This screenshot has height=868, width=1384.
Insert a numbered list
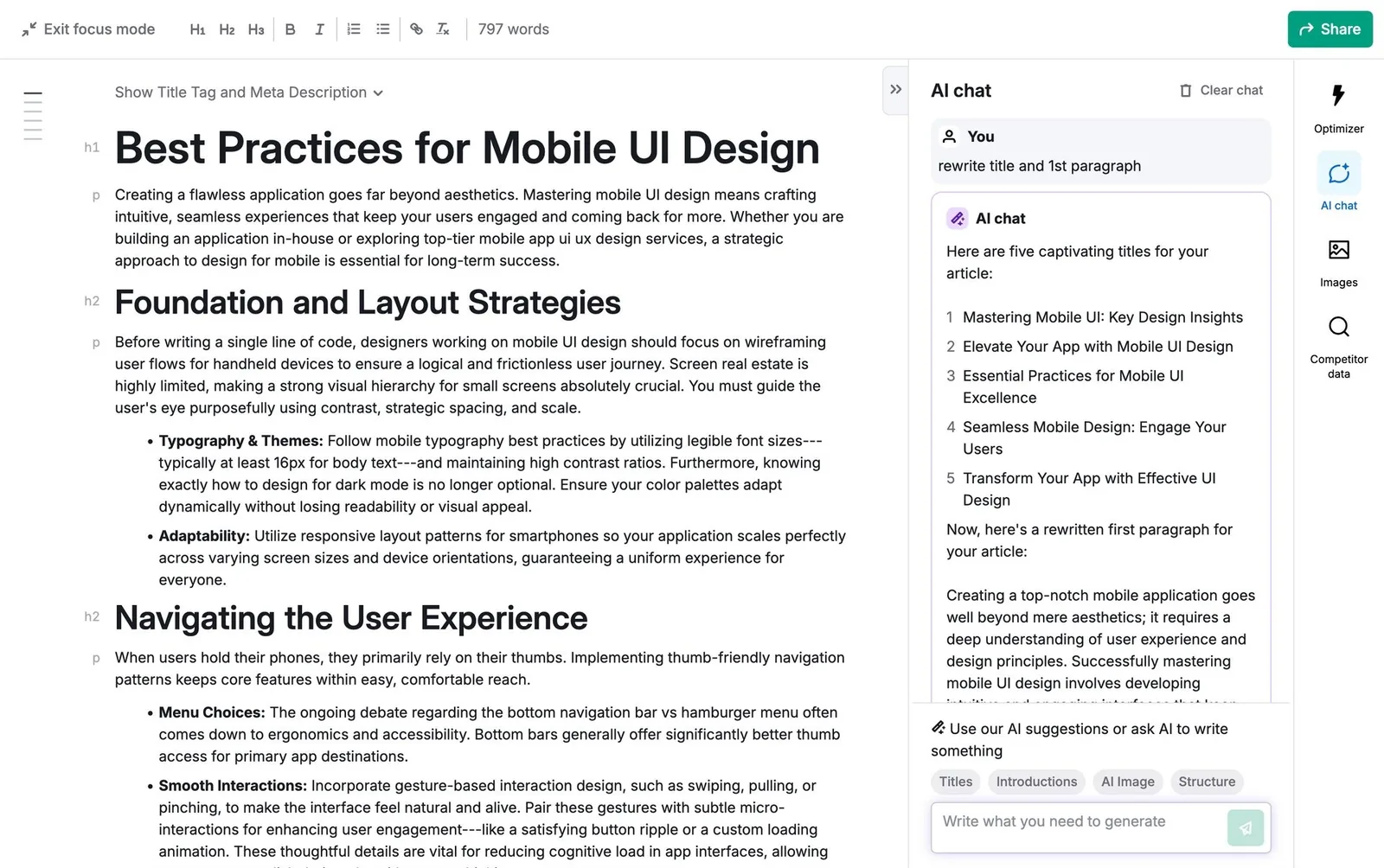click(354, 29)
